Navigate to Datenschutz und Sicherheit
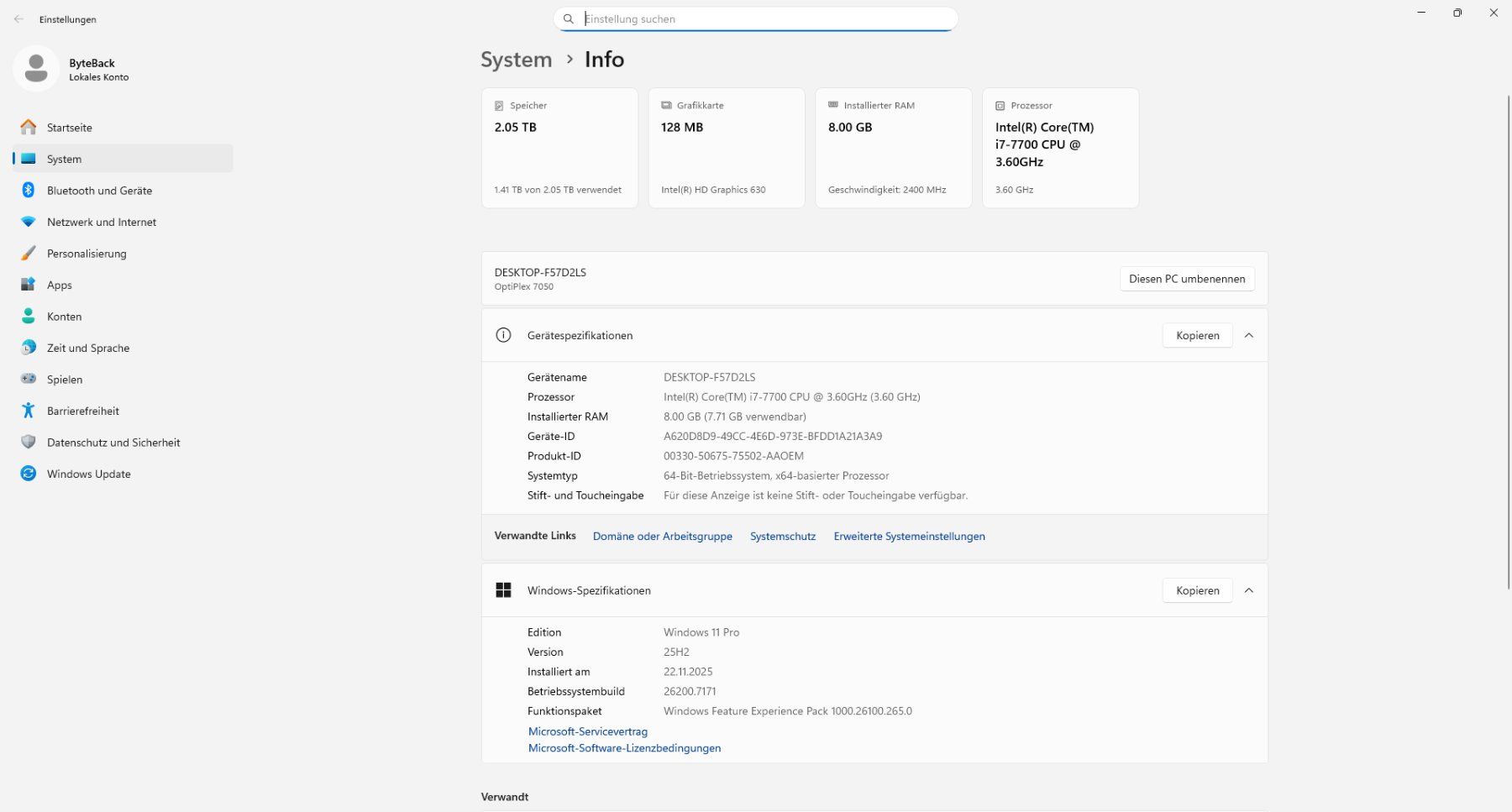 click(123, 443)
